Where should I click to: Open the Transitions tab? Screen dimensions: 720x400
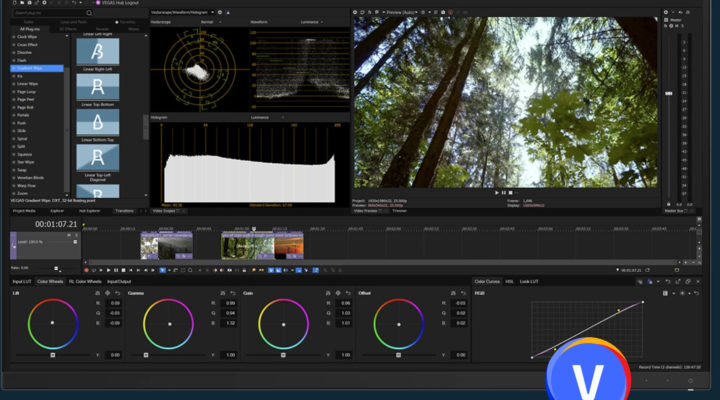click(x=124, y=211)
